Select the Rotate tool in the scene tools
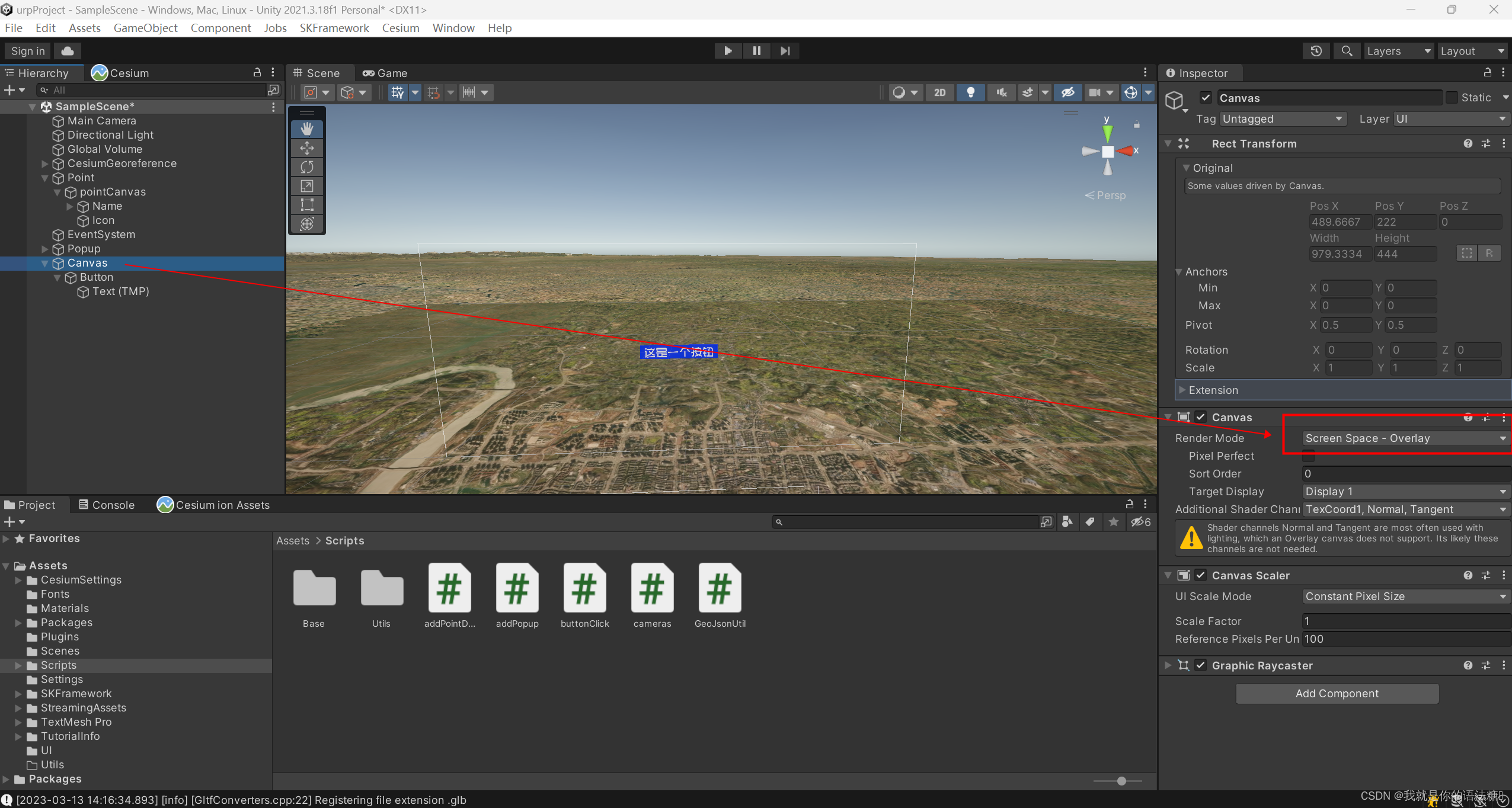Screen dimensions: 1512x808 point(307,167)
